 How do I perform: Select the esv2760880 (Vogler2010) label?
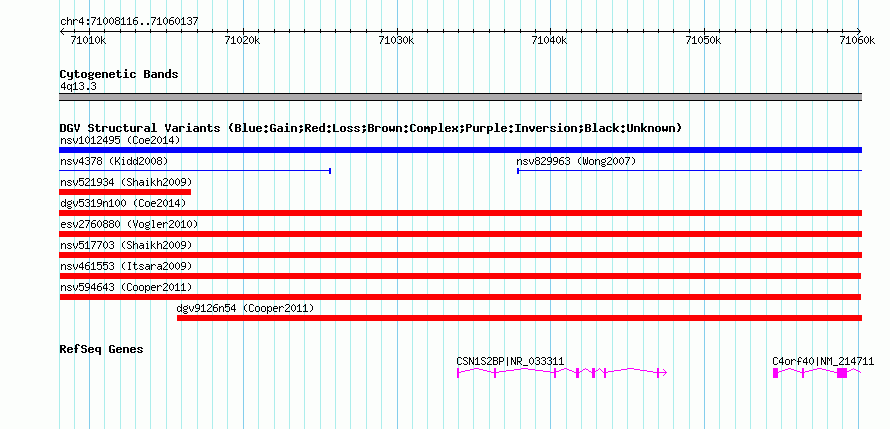tap(129, 224)
